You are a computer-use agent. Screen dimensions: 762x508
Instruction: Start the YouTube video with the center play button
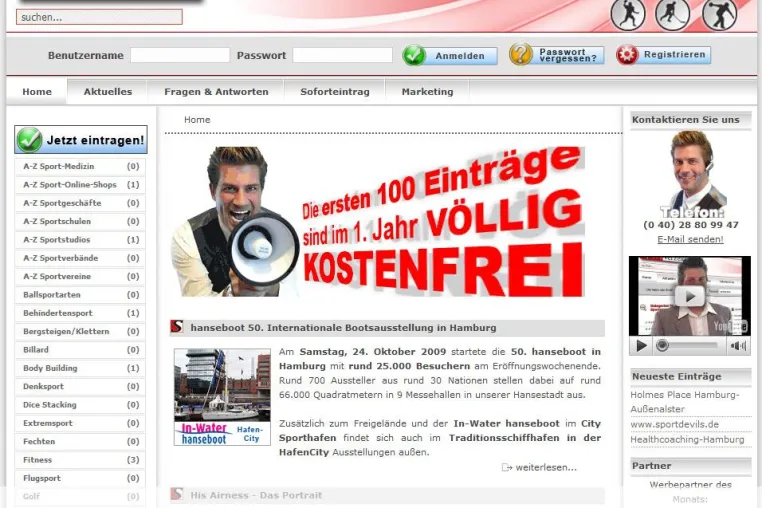point(690,296)
